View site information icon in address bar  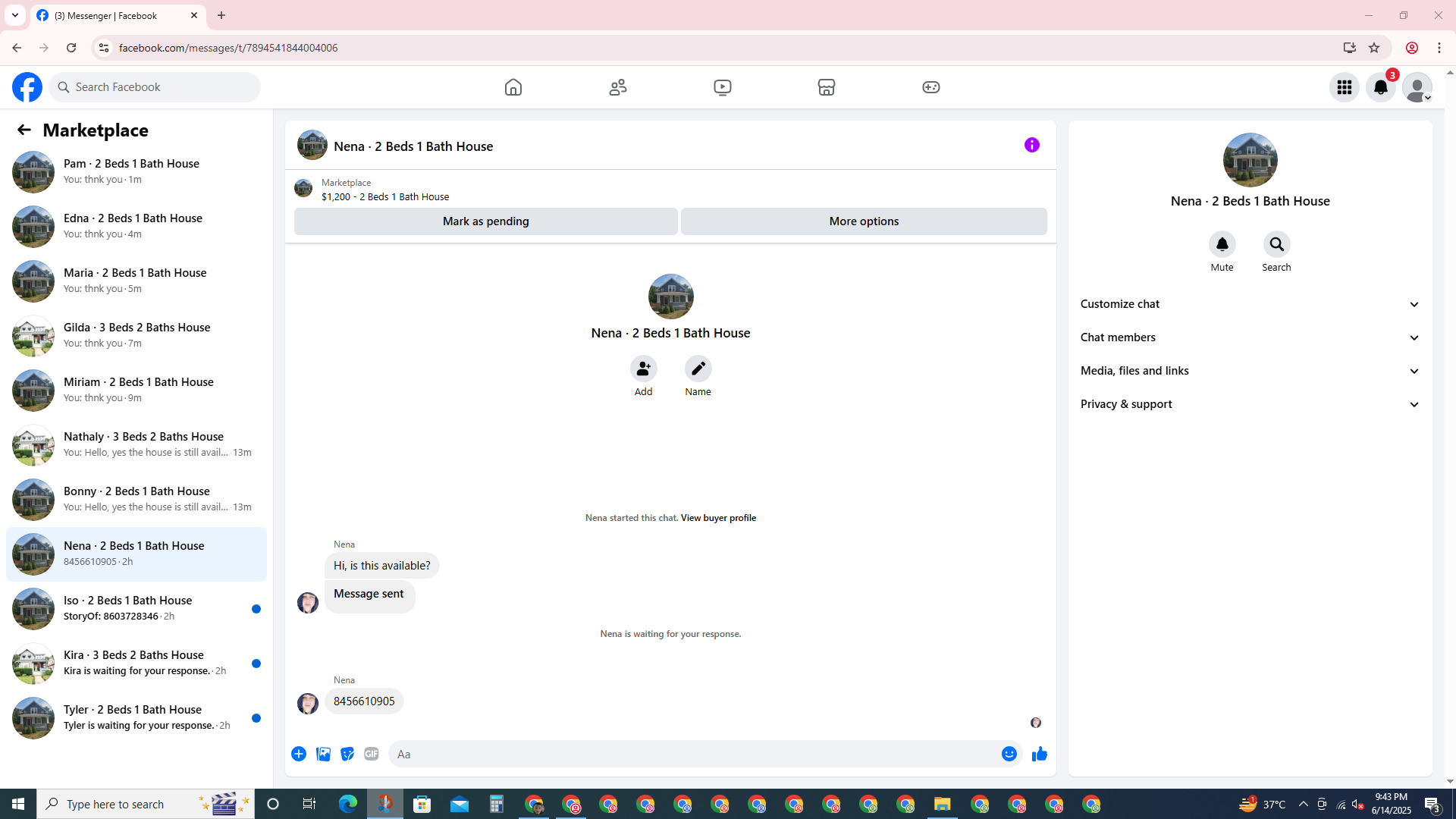coord(103,48)
